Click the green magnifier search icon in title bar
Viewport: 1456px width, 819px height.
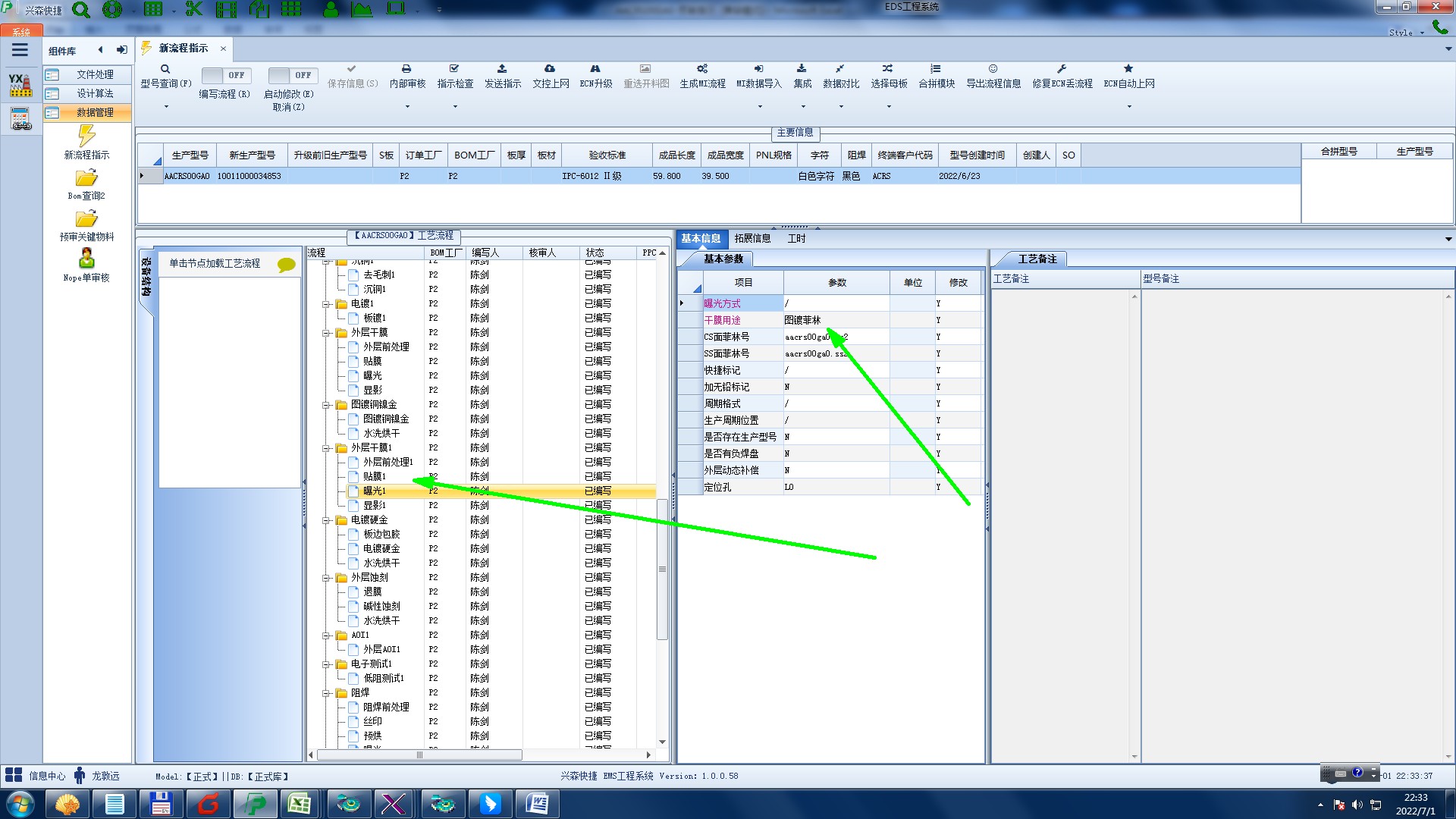(80, 10)
